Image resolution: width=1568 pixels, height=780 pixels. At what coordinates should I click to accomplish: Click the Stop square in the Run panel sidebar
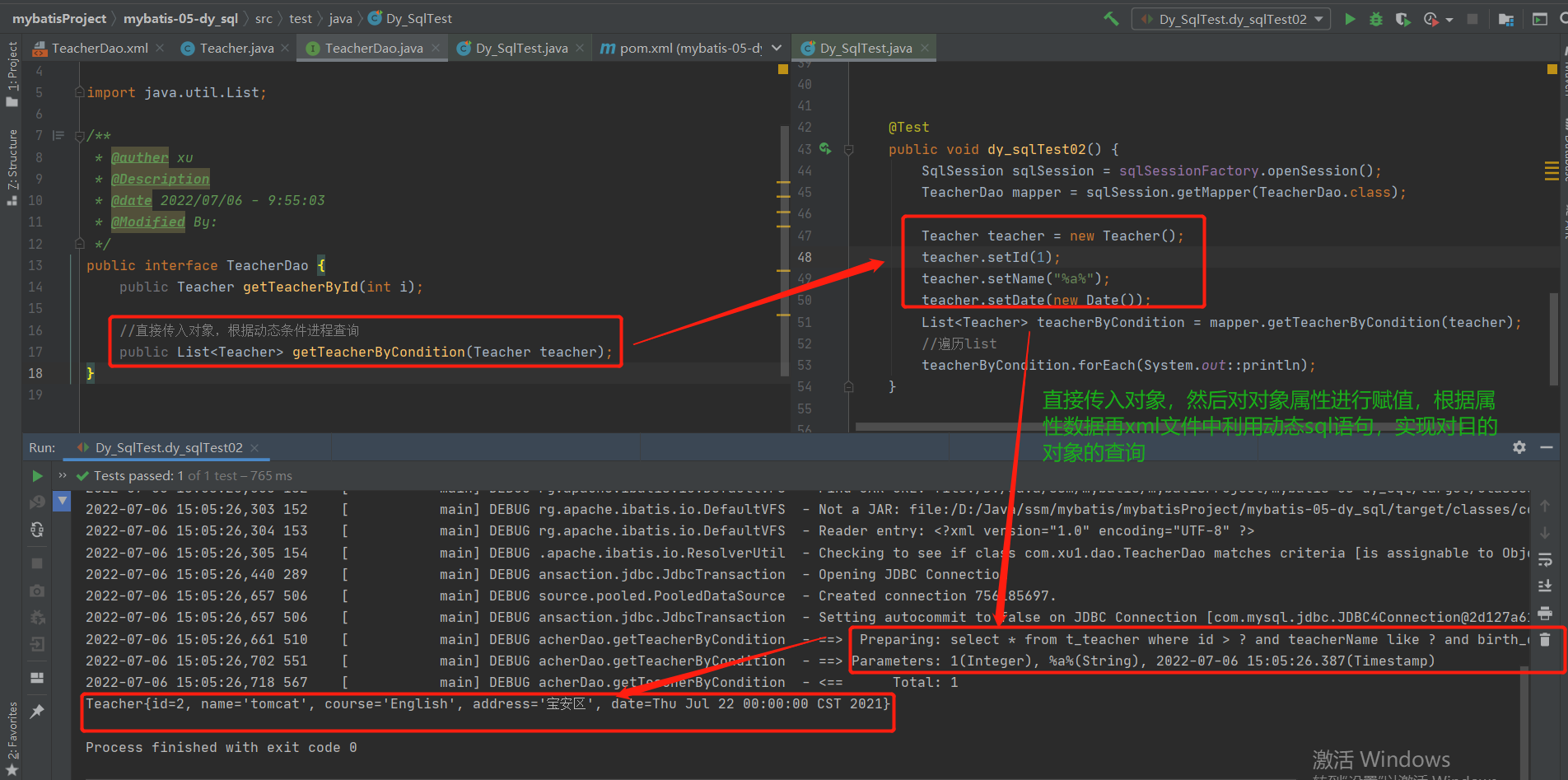click(37, 563)
